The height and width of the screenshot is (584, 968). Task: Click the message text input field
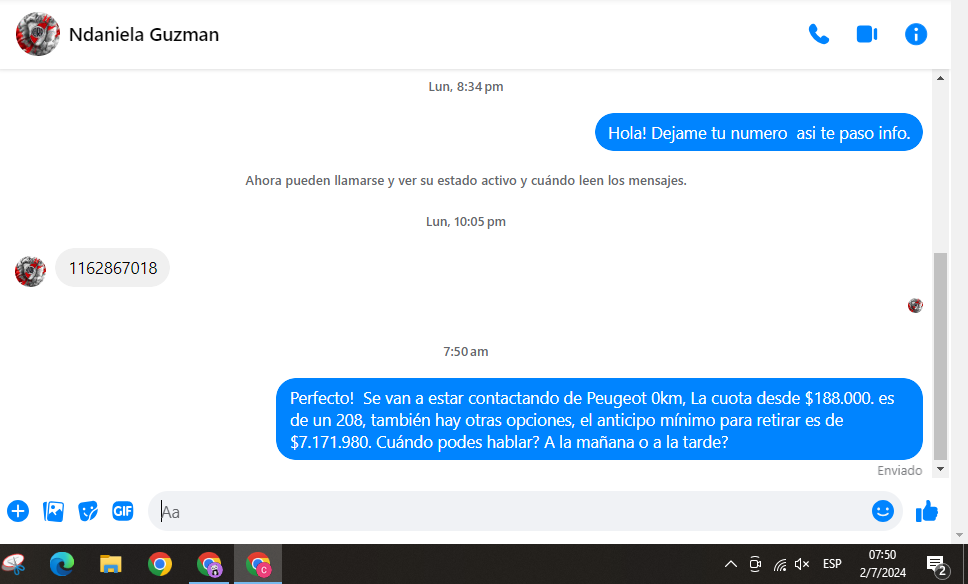[x=500, y=511]
